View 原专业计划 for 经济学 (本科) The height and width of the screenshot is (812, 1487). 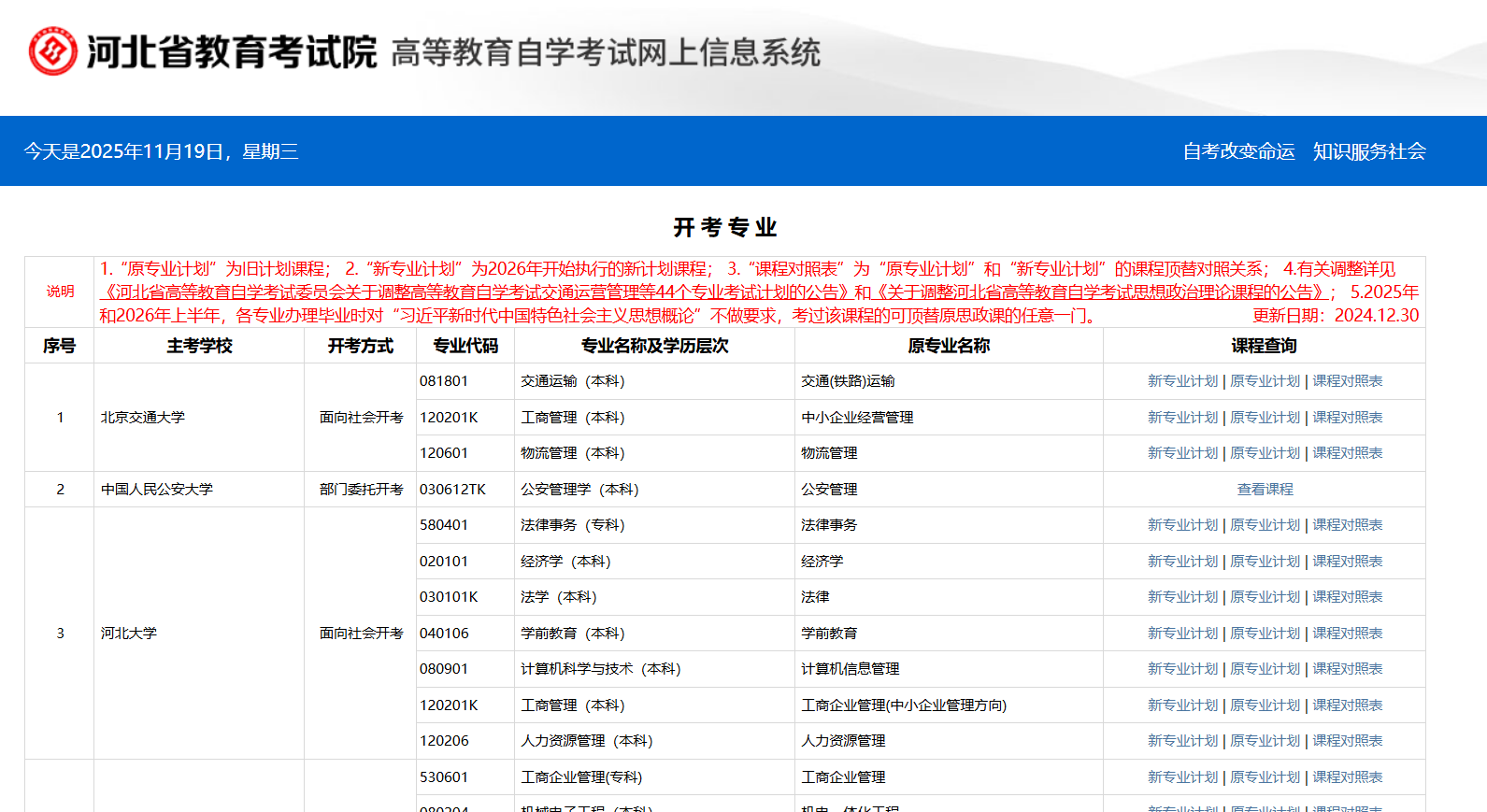1265,562
